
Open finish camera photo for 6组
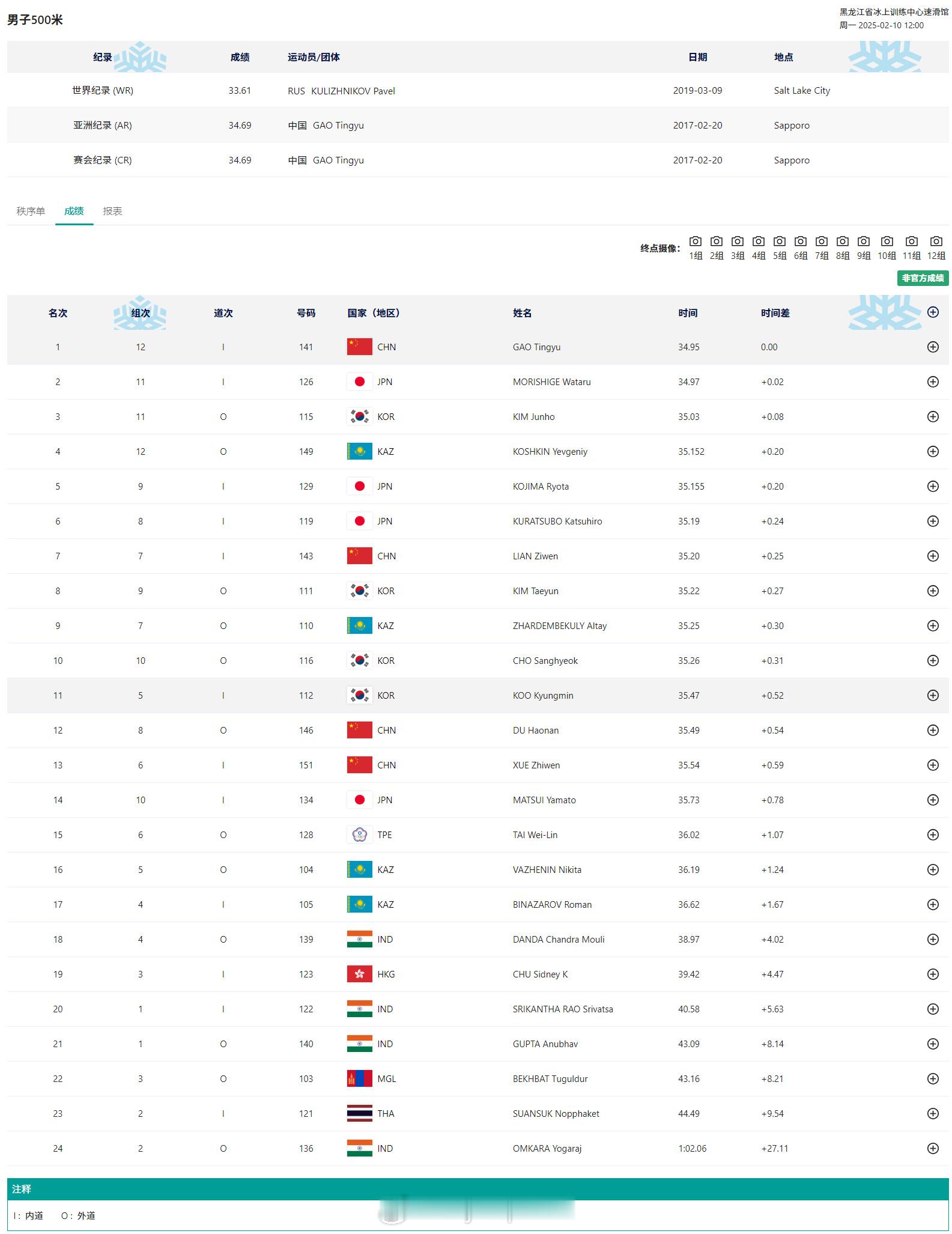801,242
